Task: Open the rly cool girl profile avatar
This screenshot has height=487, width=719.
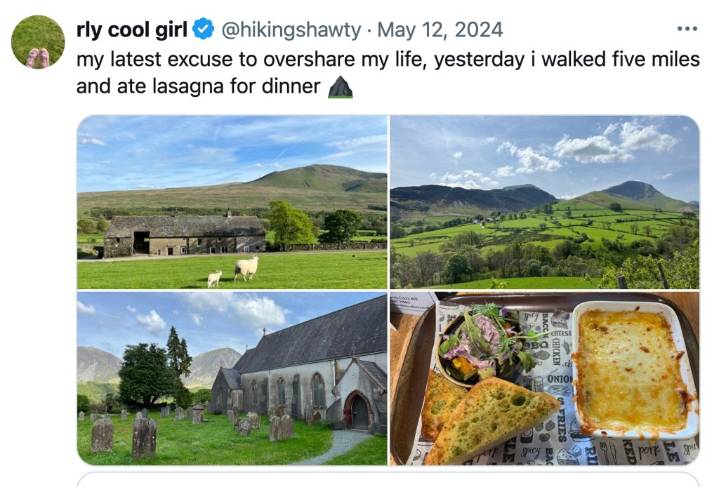Action: [38, 42]
